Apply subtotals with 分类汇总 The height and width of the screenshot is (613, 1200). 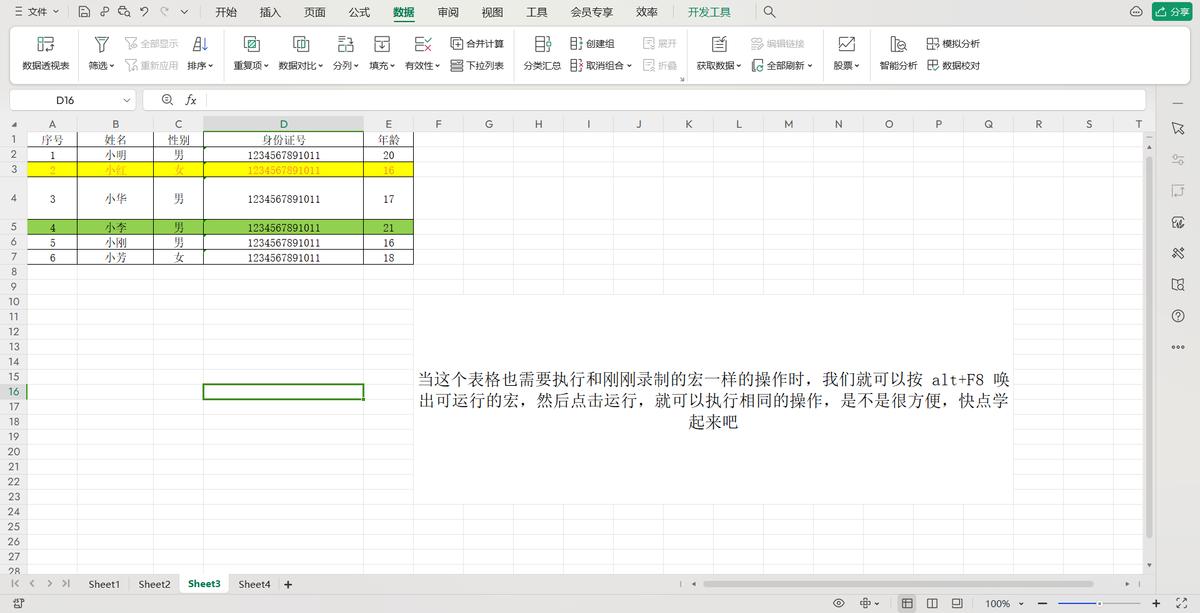click(x=541, y=54)
